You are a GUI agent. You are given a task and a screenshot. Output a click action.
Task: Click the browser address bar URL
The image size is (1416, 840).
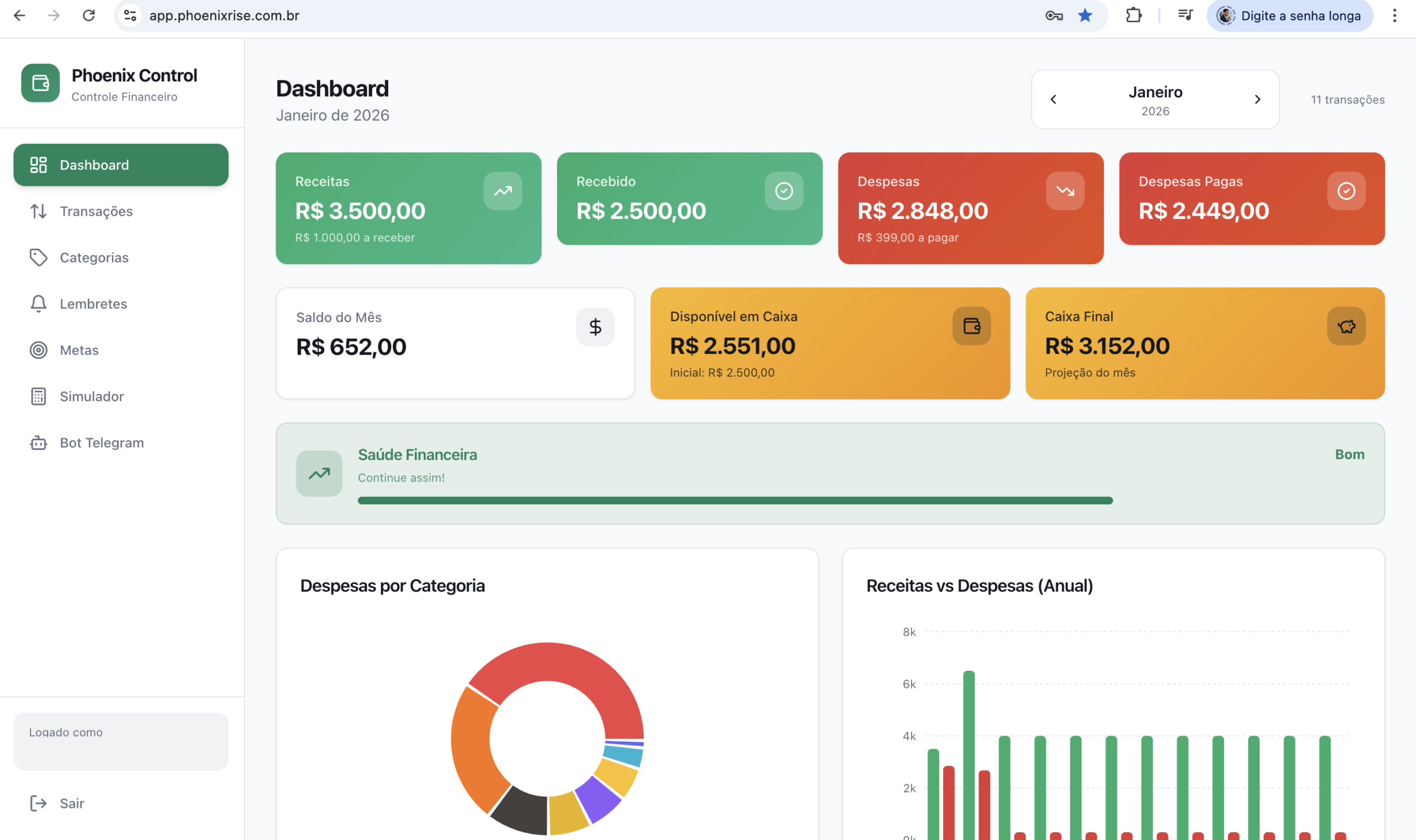point(224,15)
